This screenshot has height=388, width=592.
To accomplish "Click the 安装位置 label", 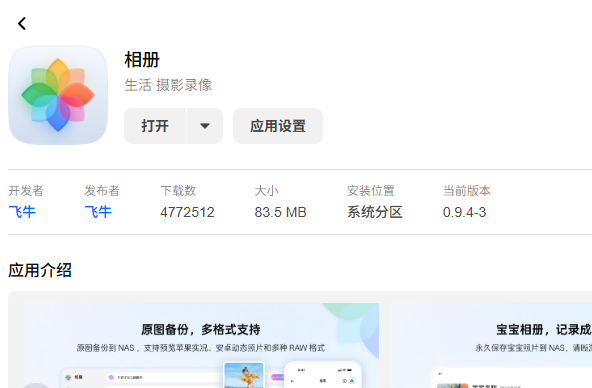I will (371, 191).
